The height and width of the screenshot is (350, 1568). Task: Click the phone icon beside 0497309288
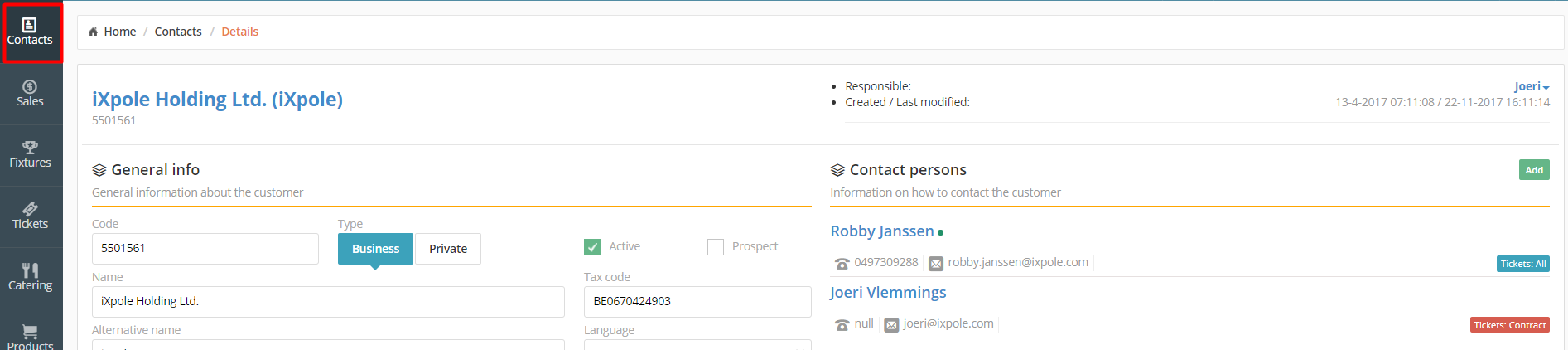coord(842,264)
